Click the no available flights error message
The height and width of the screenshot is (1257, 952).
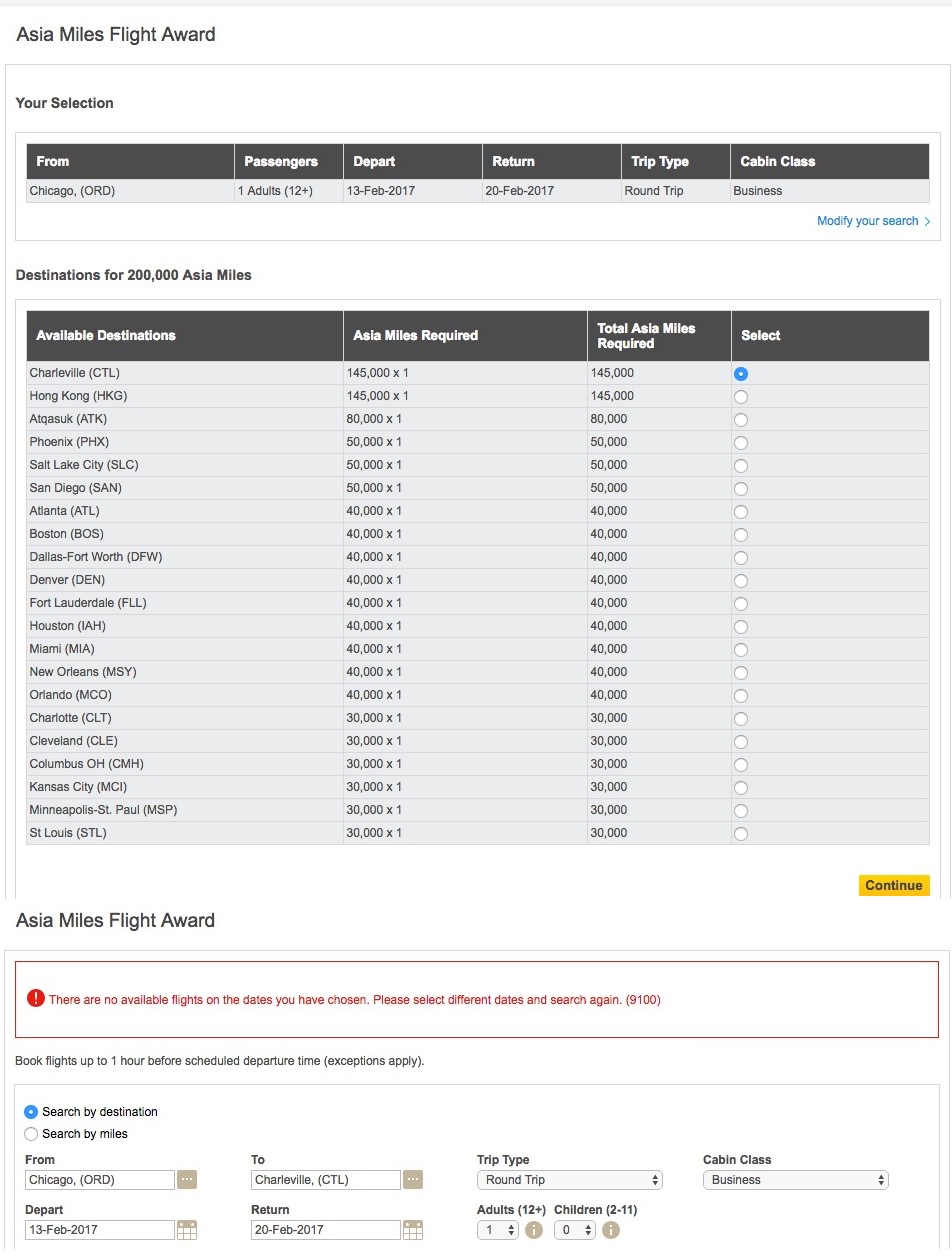click(354, 999)
